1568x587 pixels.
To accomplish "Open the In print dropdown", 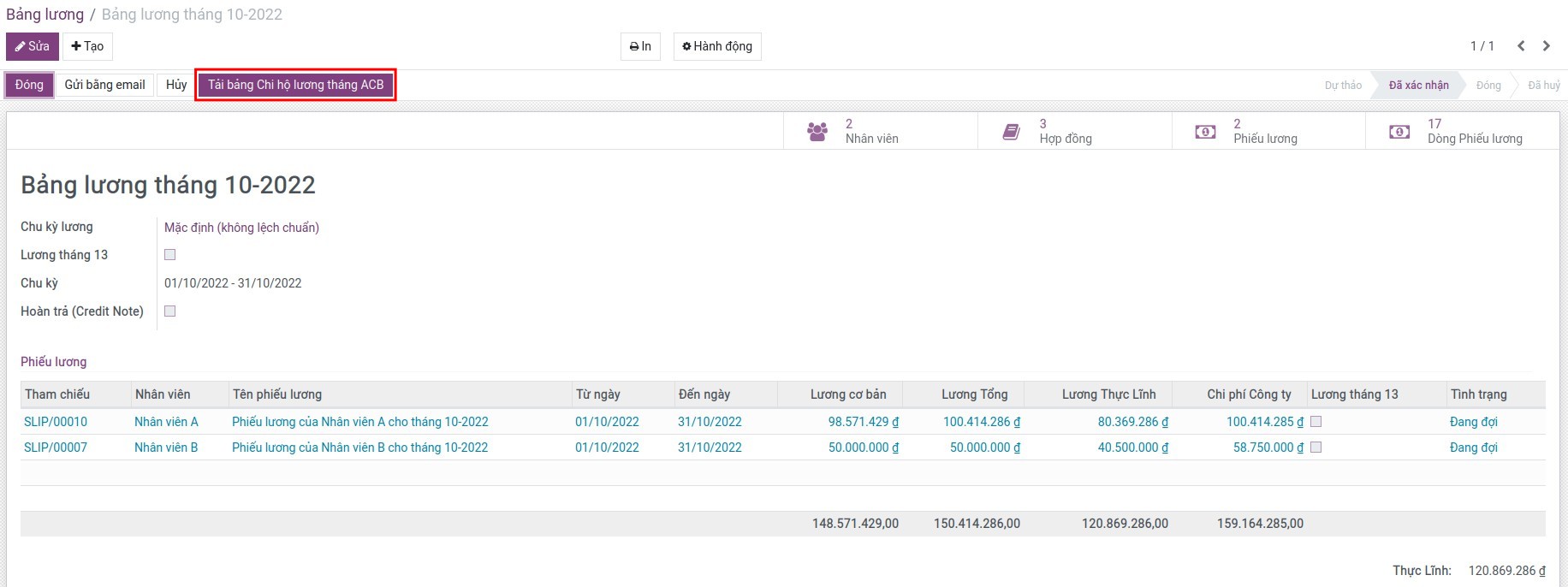I will [640, 46].
